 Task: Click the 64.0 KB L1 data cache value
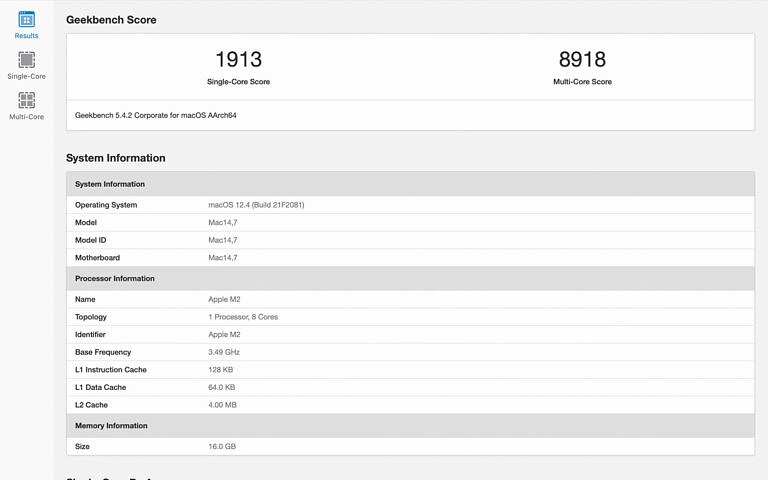coord(221,387)
